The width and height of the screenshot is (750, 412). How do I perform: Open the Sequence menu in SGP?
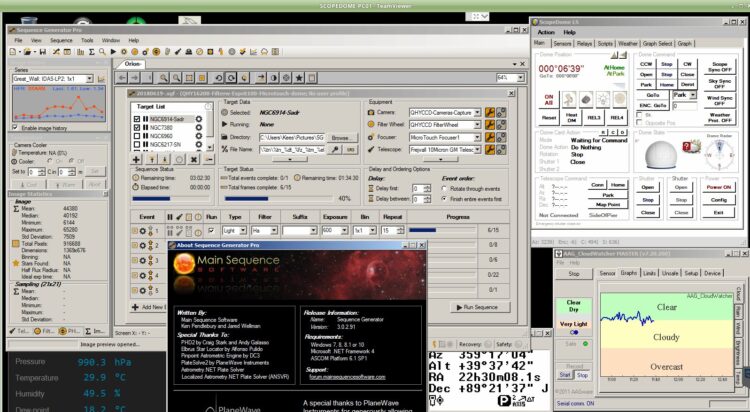click(x=61, y=41)
